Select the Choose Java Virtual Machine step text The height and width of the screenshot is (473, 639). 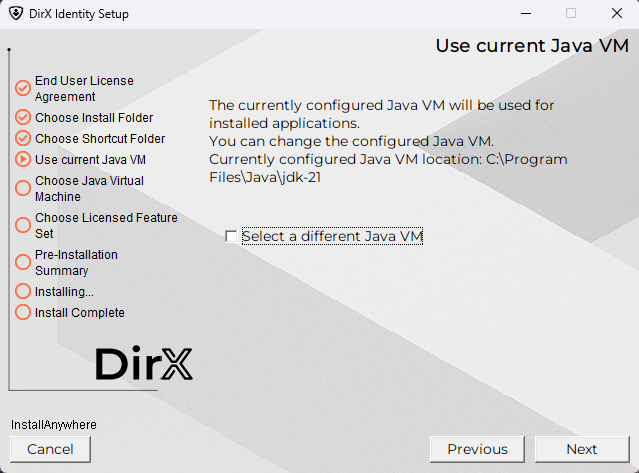tap(90, 188)
